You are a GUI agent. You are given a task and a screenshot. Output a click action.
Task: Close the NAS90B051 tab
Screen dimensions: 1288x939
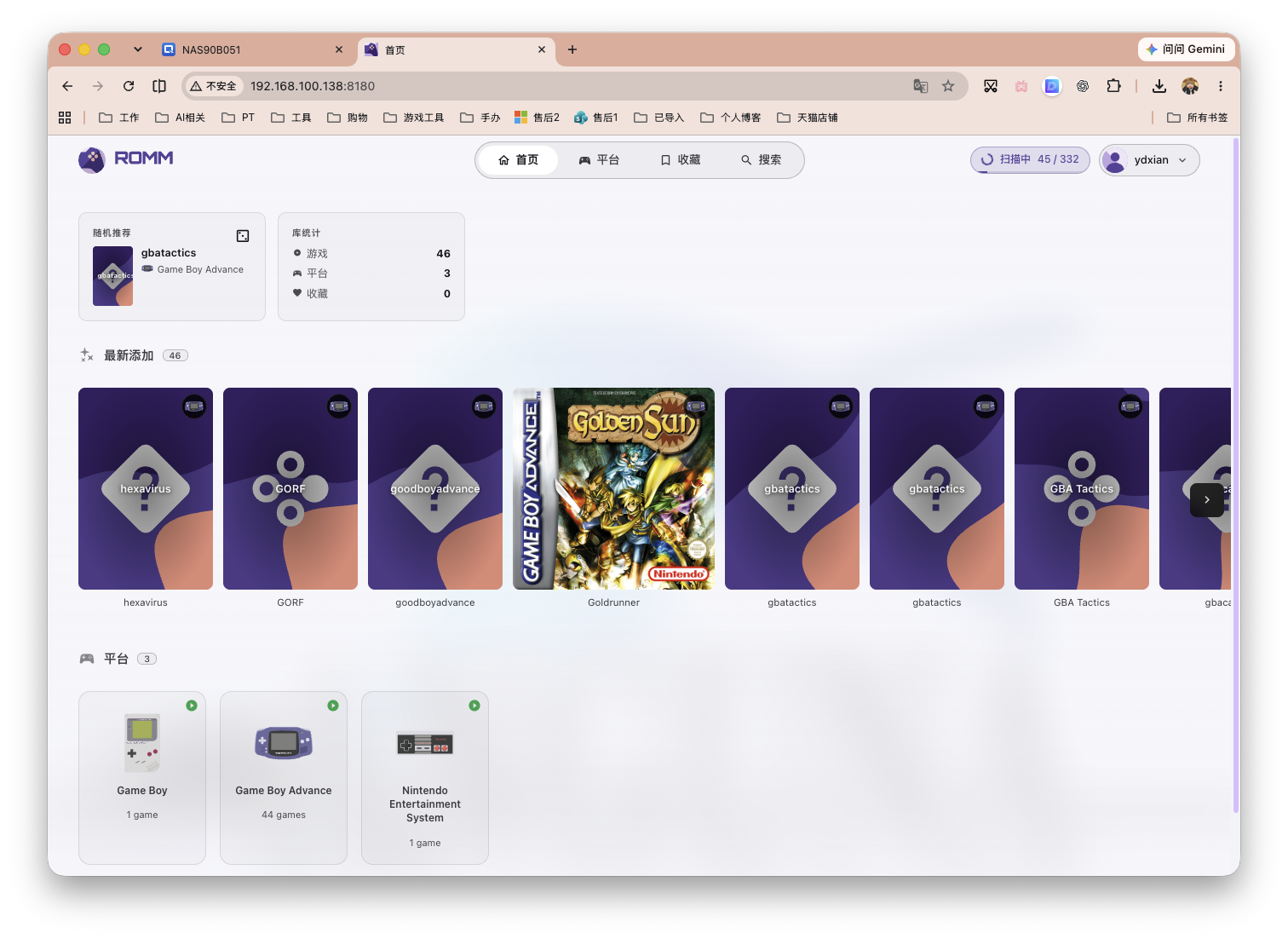tap(339, 49)
